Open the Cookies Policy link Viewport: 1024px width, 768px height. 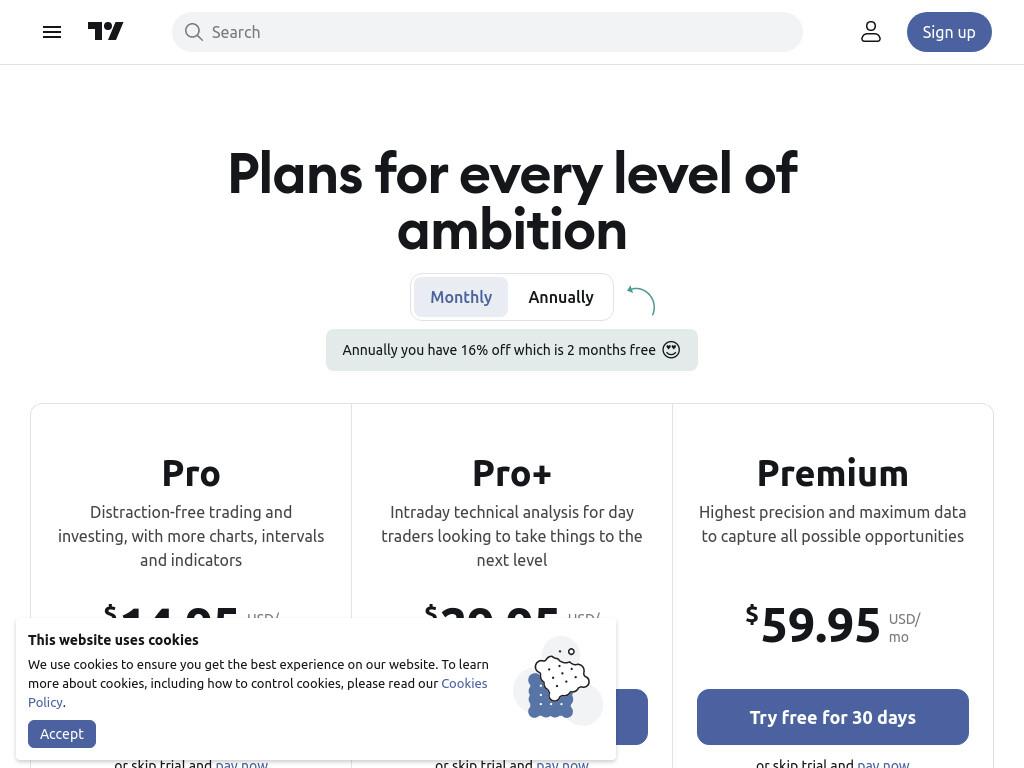[257, 693]
